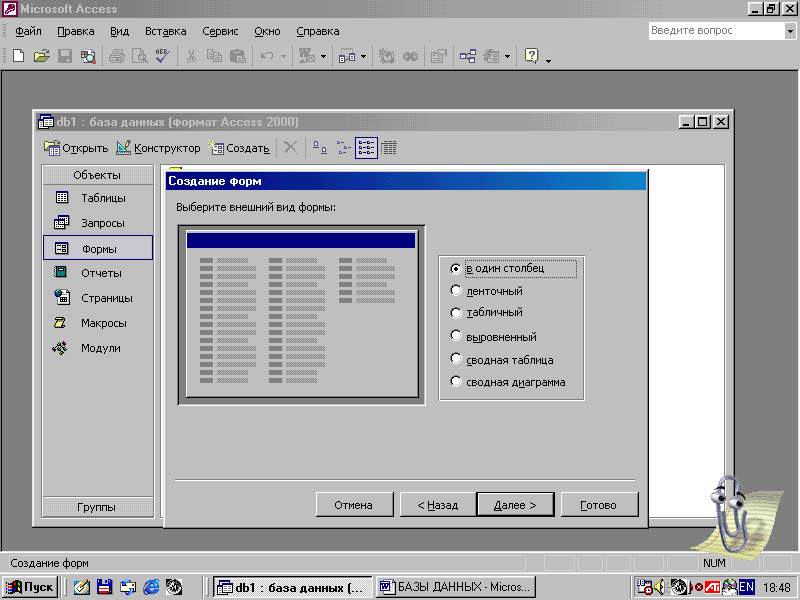Image resolution: width=800 pixels, height=600 pixels.
Task: Click the Script editor icon
Action: click(x=410, y=56)
